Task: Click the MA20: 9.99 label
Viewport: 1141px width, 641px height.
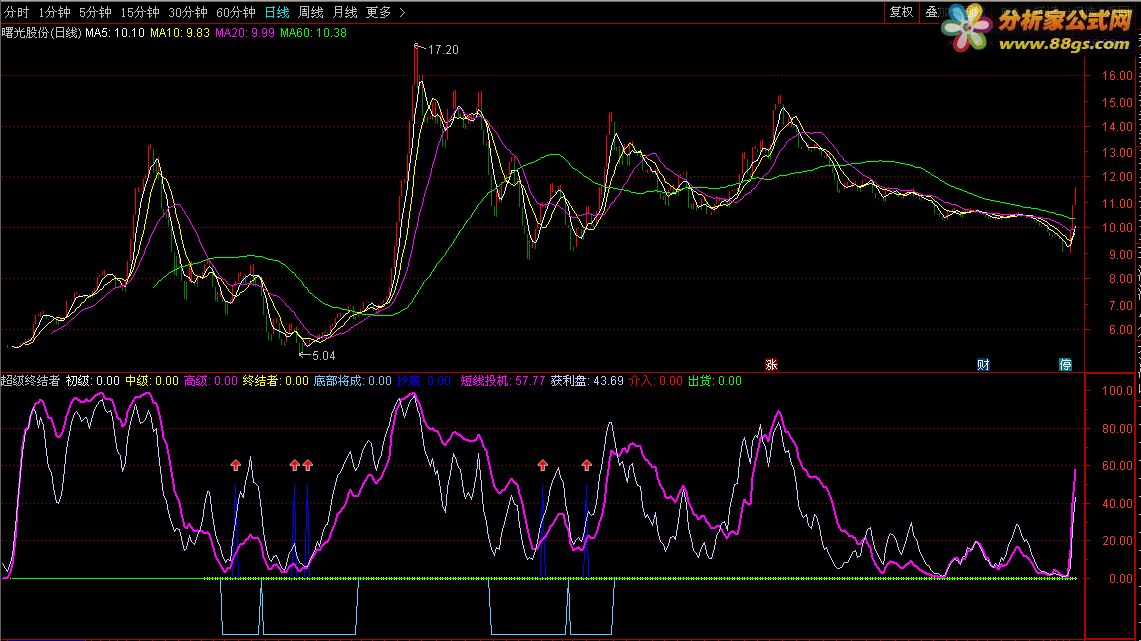Action: point(245,33)
